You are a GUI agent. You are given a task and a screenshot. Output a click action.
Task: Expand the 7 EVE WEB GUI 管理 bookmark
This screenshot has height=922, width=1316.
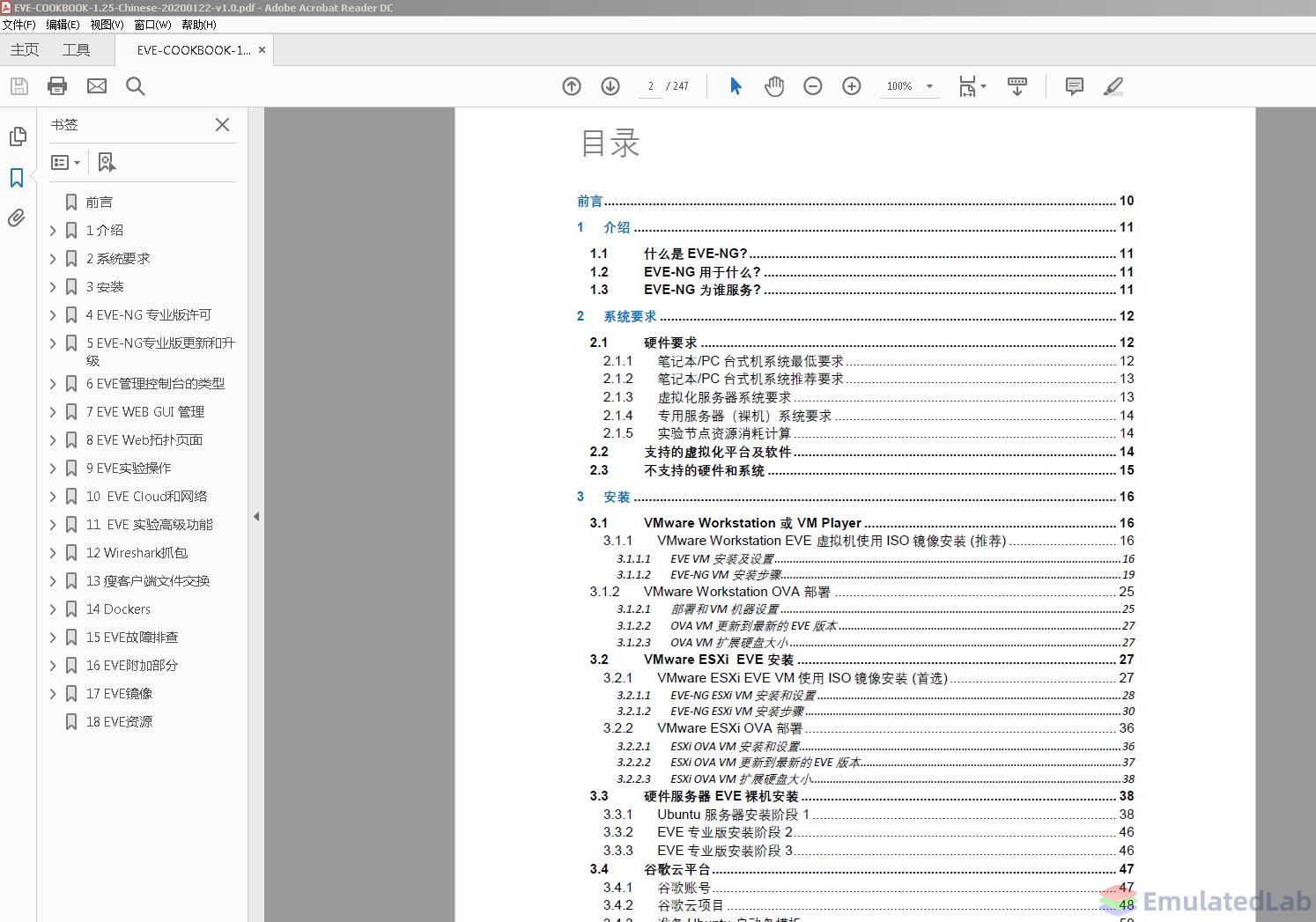(53, 412)
